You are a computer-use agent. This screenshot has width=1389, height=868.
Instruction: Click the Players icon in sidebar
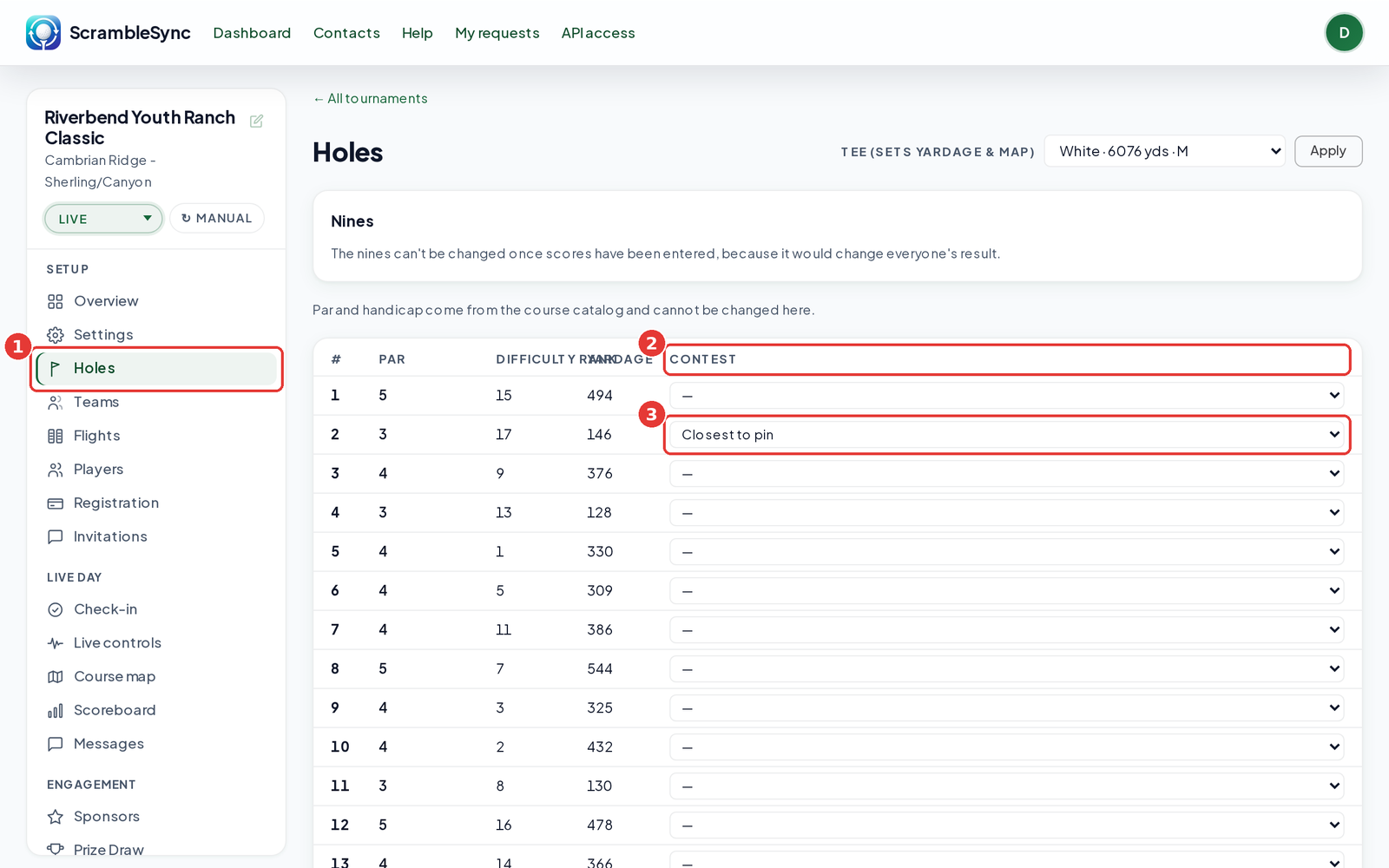click(x=56, y=470)
